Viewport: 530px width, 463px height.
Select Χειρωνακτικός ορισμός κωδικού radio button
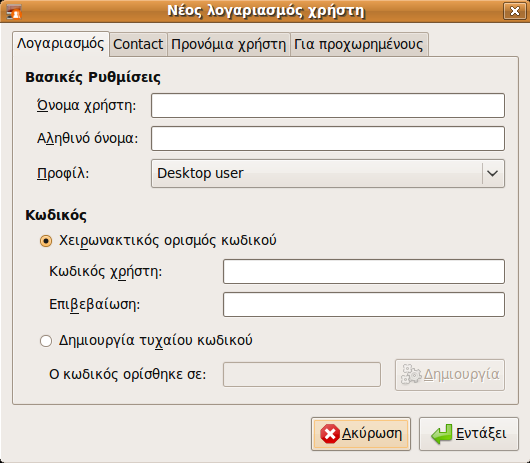(x=46, y=241)
